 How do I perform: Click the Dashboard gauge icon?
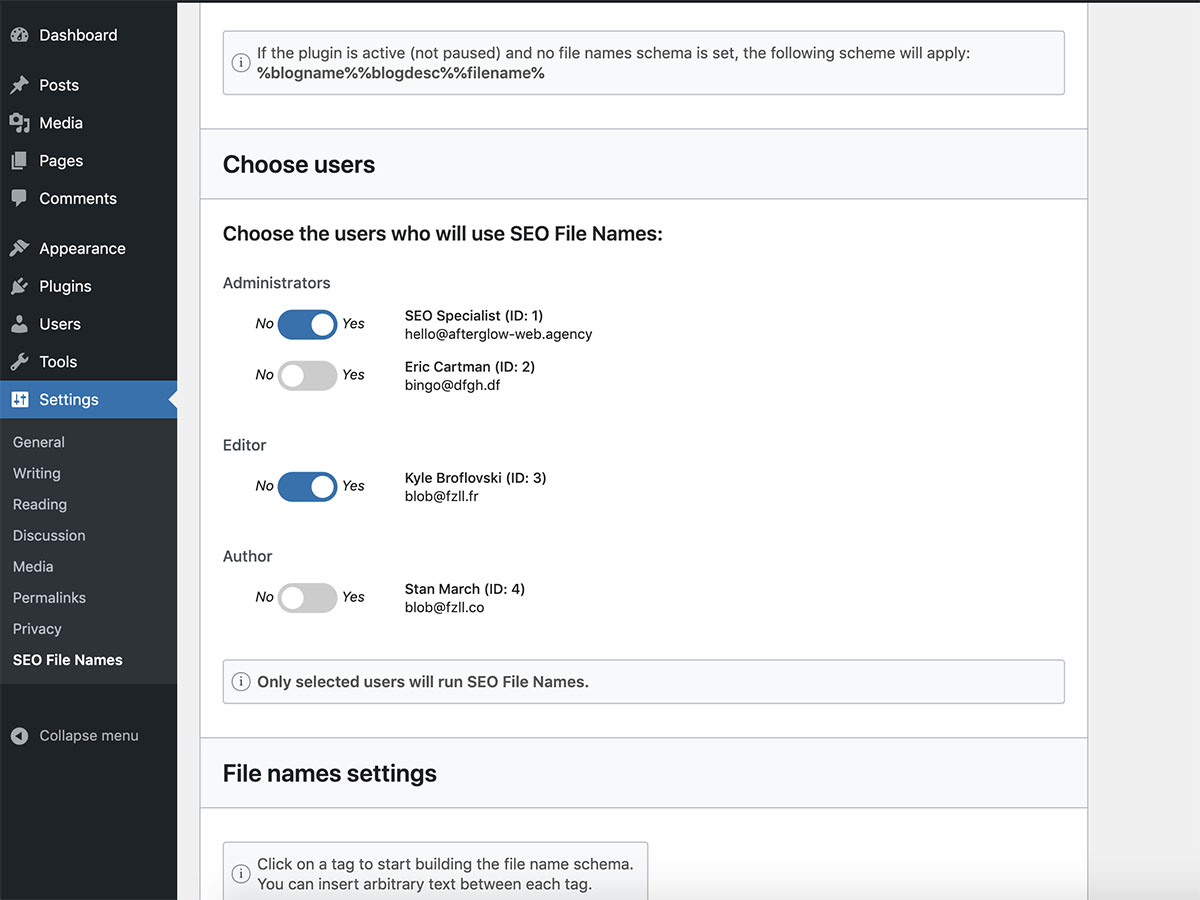tap(20, 35)
